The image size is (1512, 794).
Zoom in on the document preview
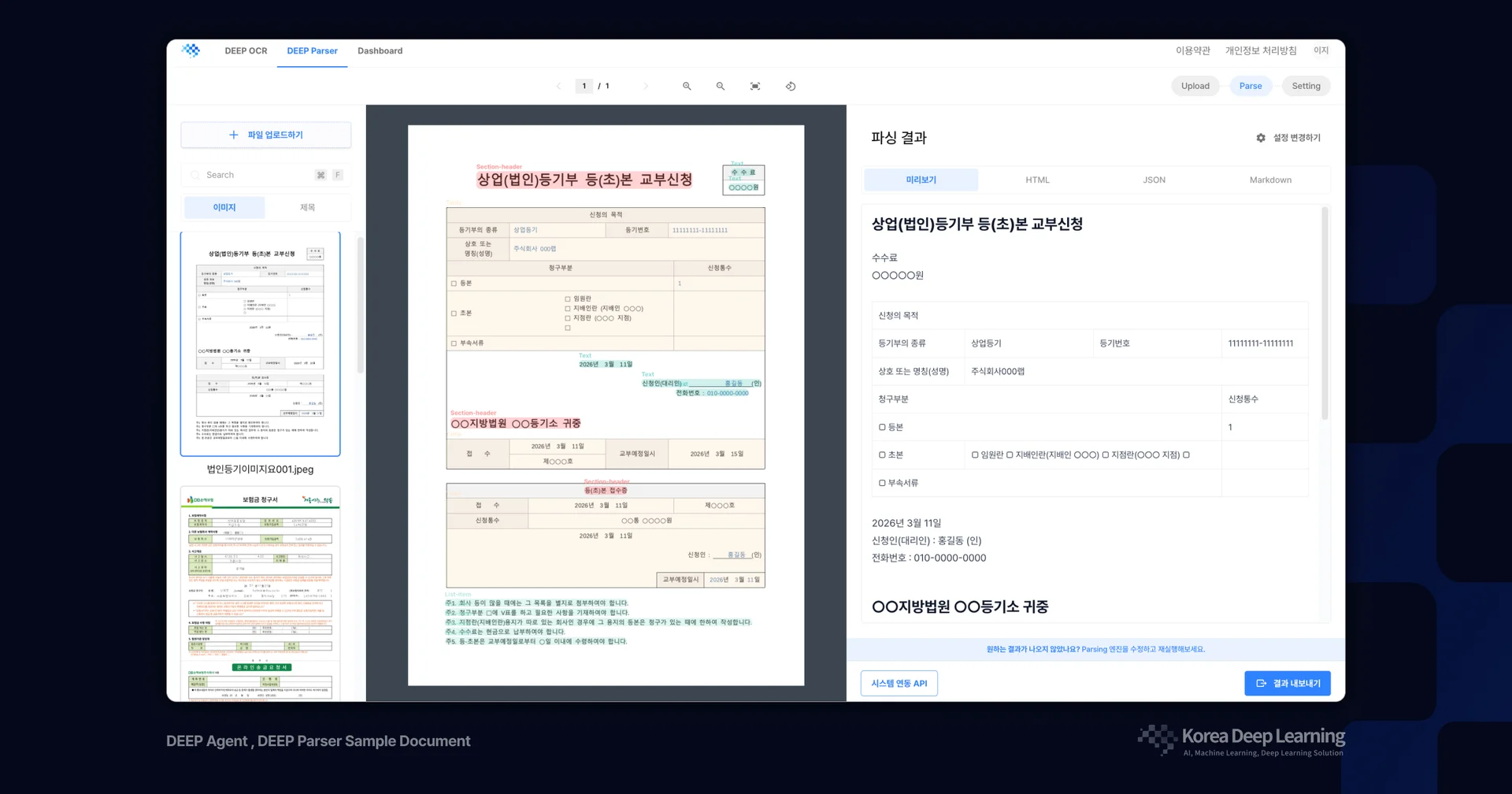[687, 86]
